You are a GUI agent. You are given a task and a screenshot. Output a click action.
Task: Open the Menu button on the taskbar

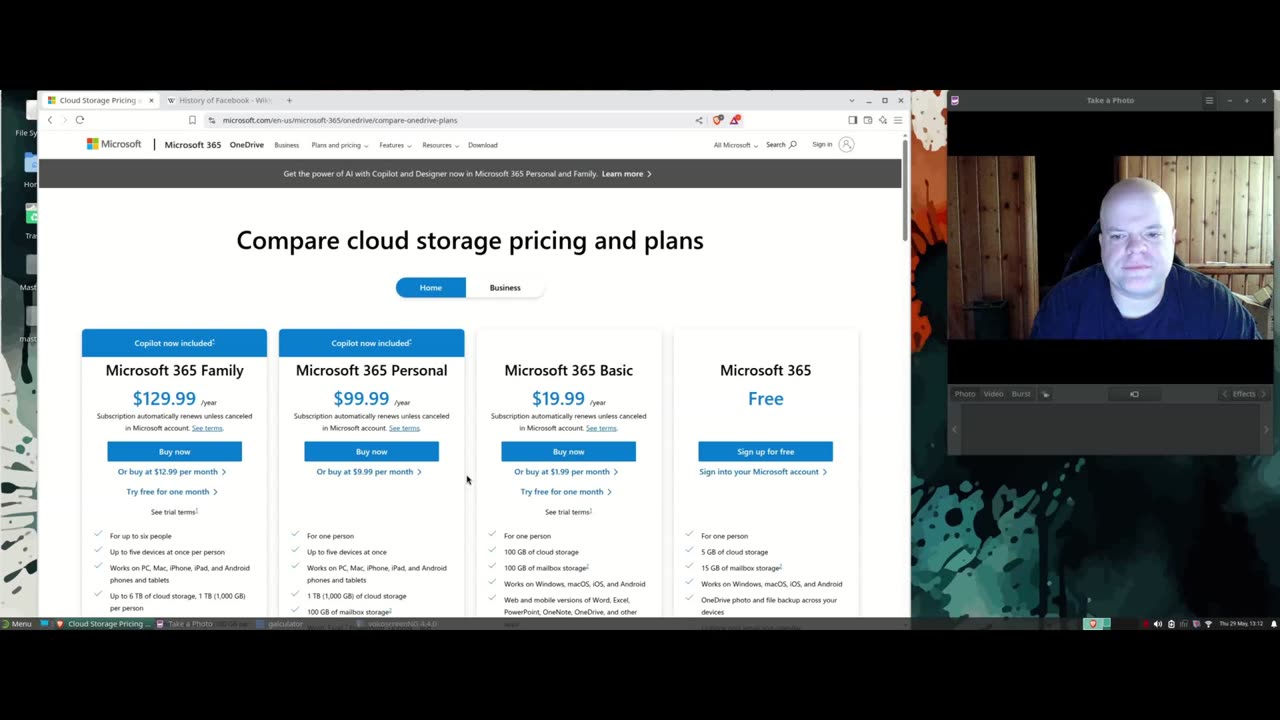[16, 624]
